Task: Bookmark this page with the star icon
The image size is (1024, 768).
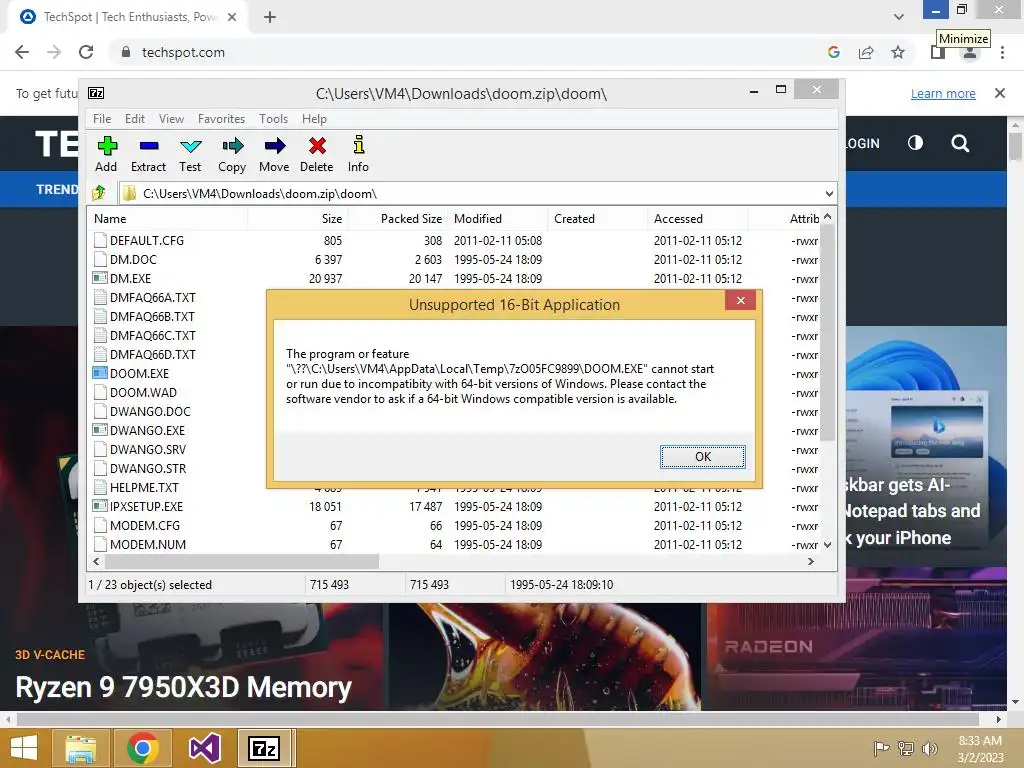Action: 898,52
